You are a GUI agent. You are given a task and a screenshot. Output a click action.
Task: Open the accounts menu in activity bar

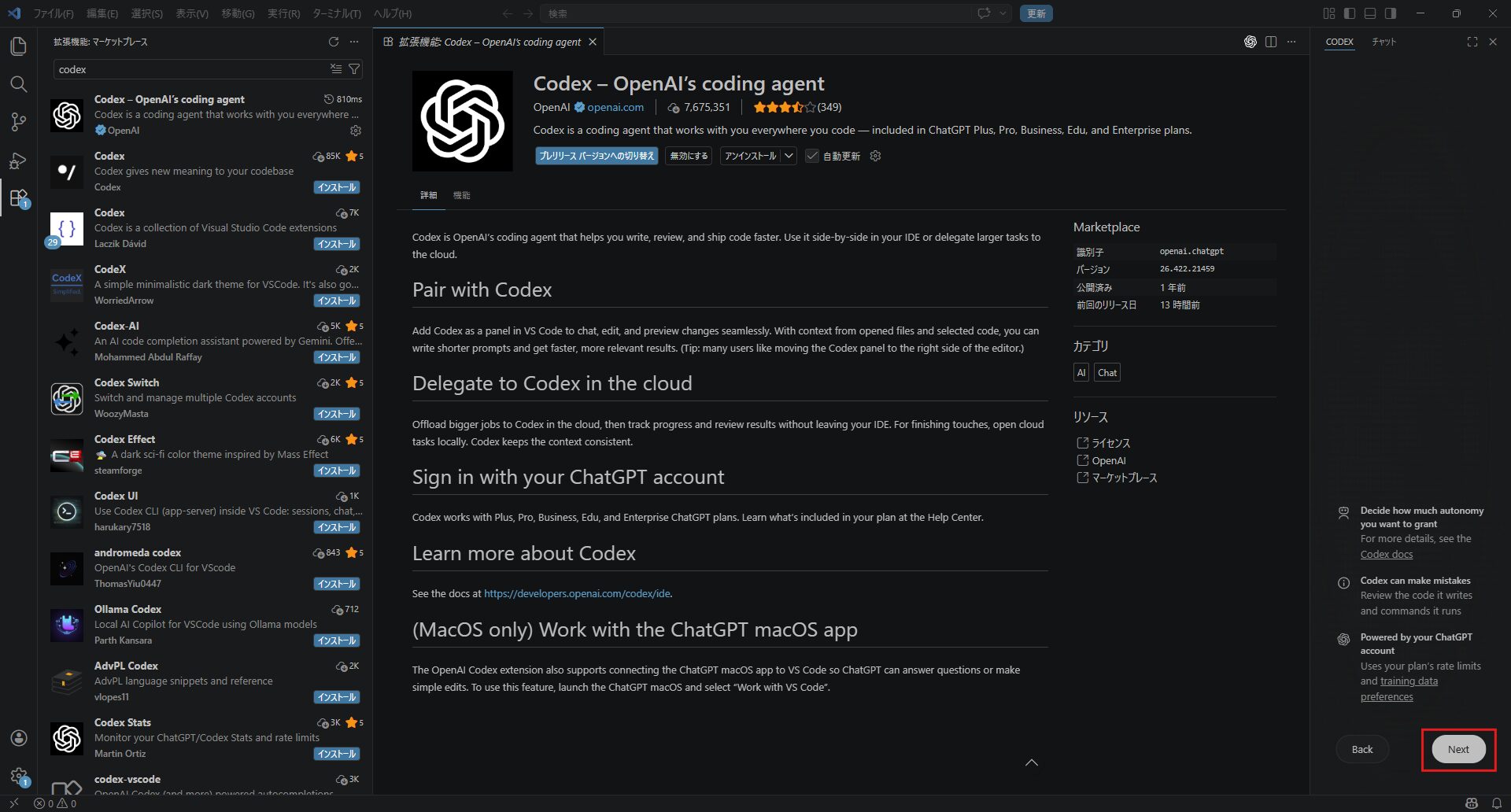(18, 738)
